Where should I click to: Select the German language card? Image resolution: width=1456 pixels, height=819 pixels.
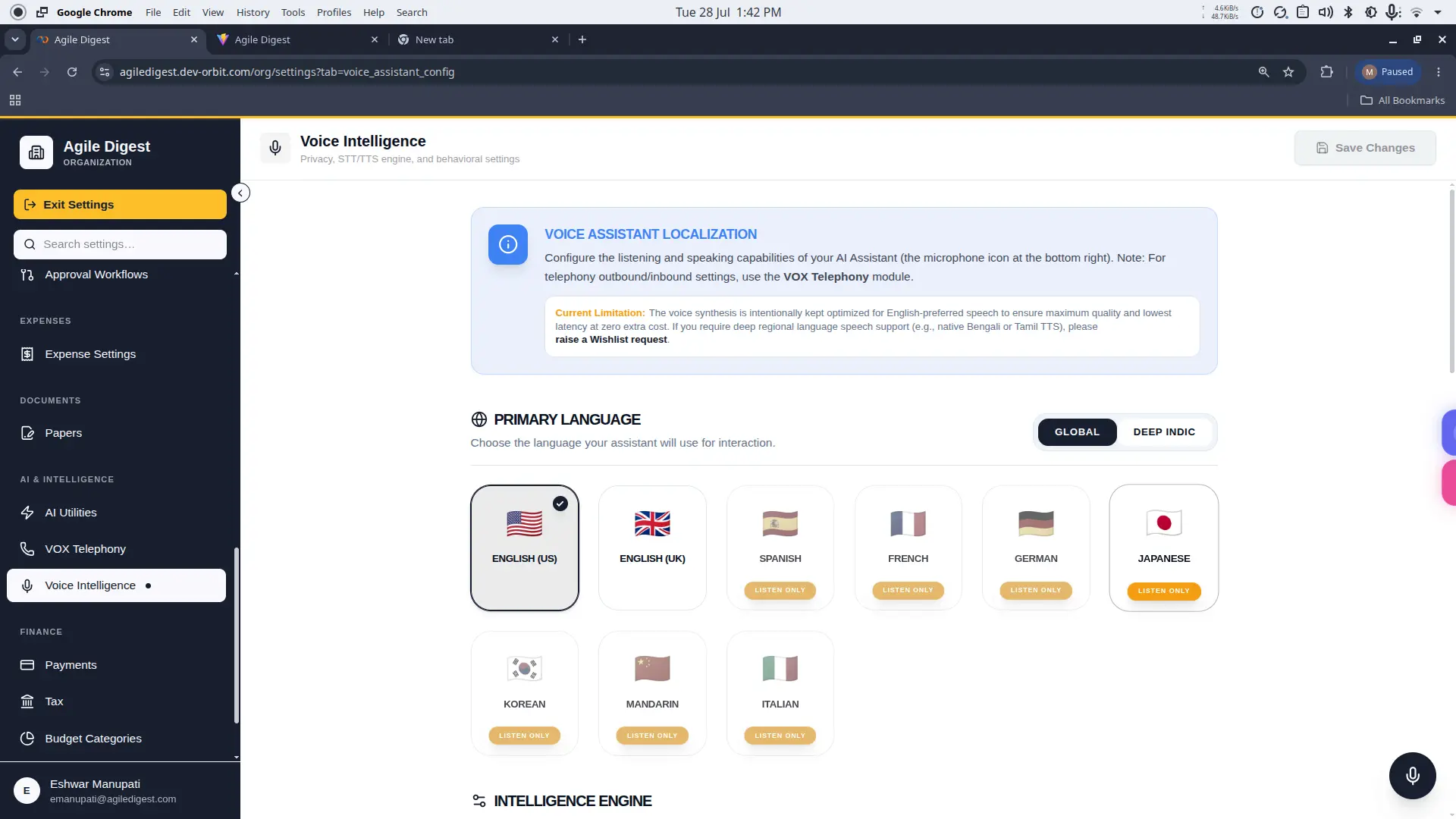coord(1036,548)
